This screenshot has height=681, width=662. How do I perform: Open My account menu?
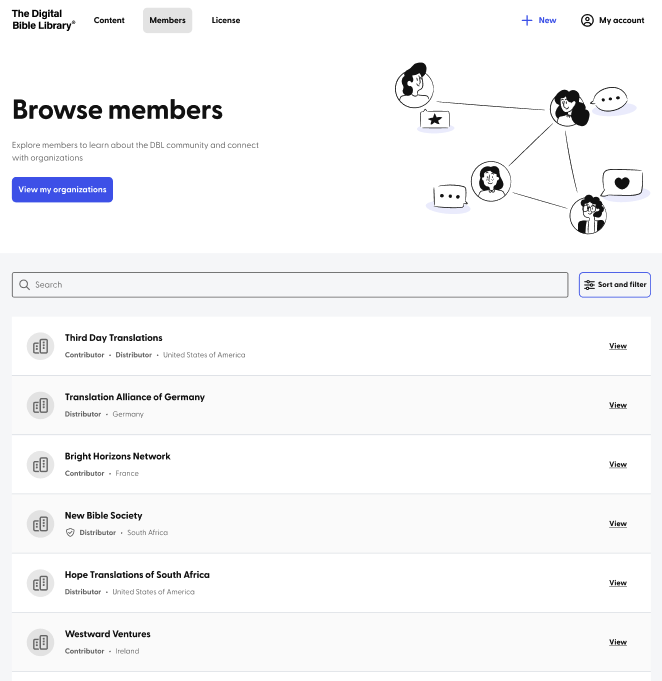612,20
